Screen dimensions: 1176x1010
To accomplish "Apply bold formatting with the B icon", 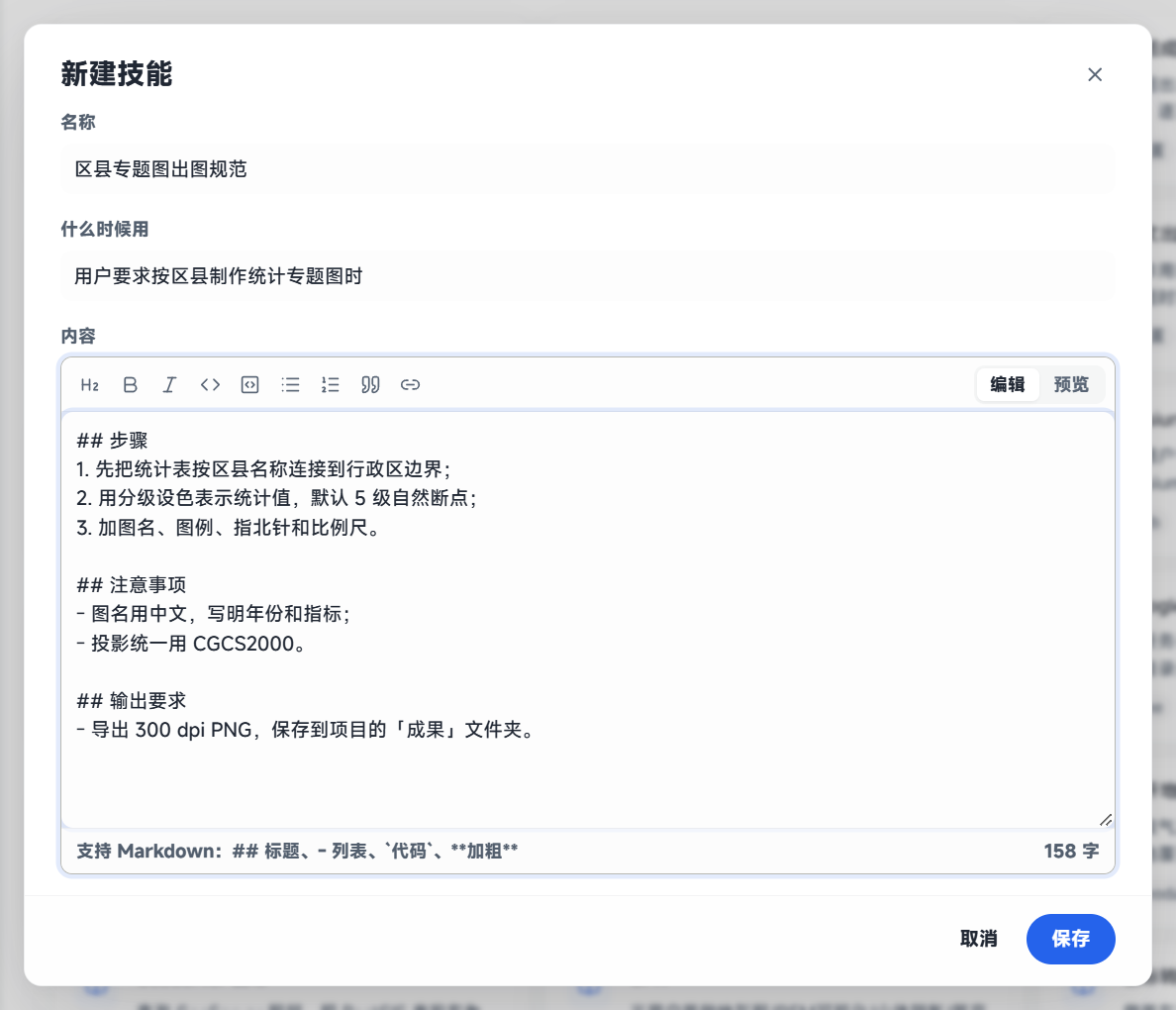I will coord(130,385).
